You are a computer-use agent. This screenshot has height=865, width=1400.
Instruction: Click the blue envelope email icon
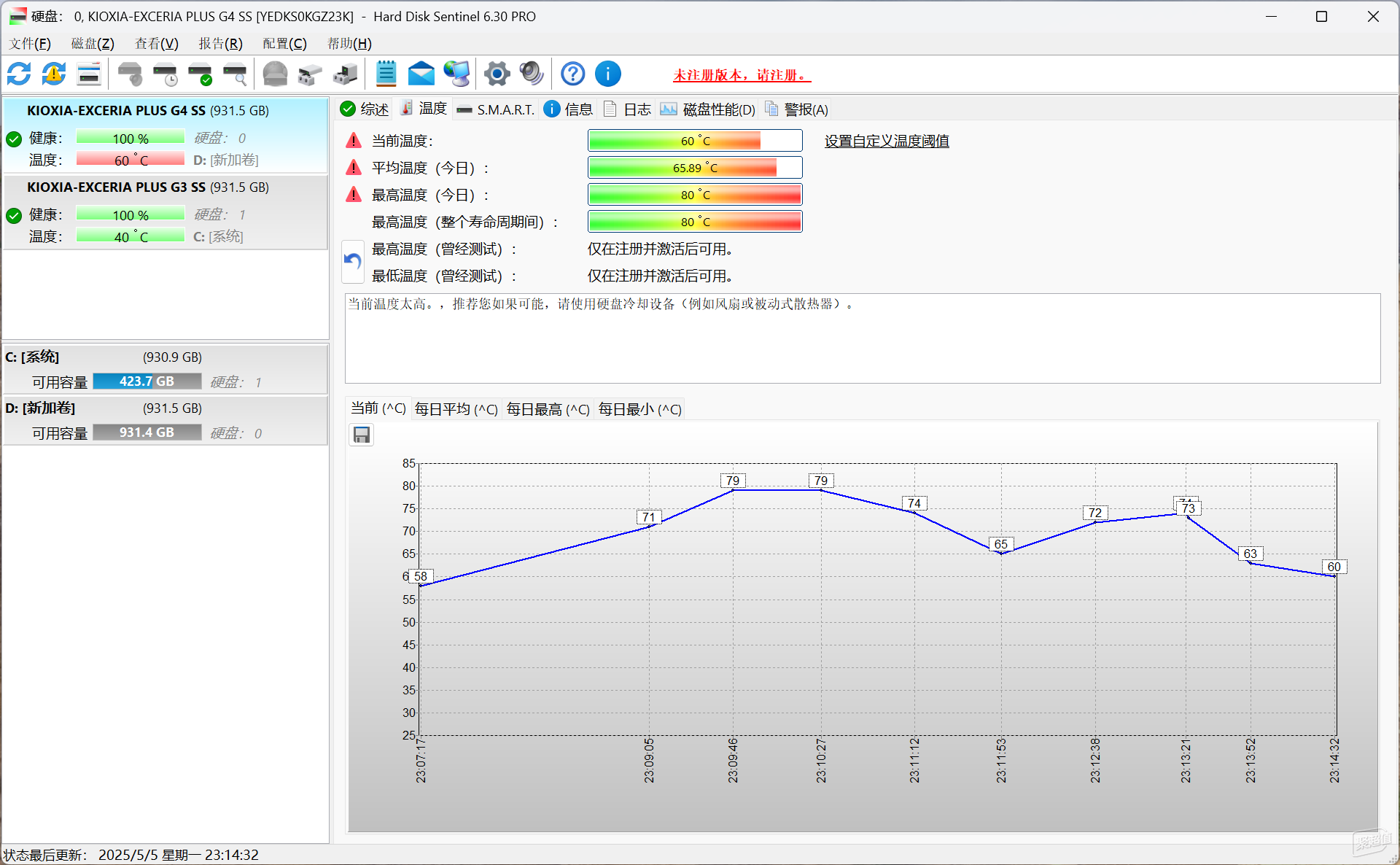point(421,74)
